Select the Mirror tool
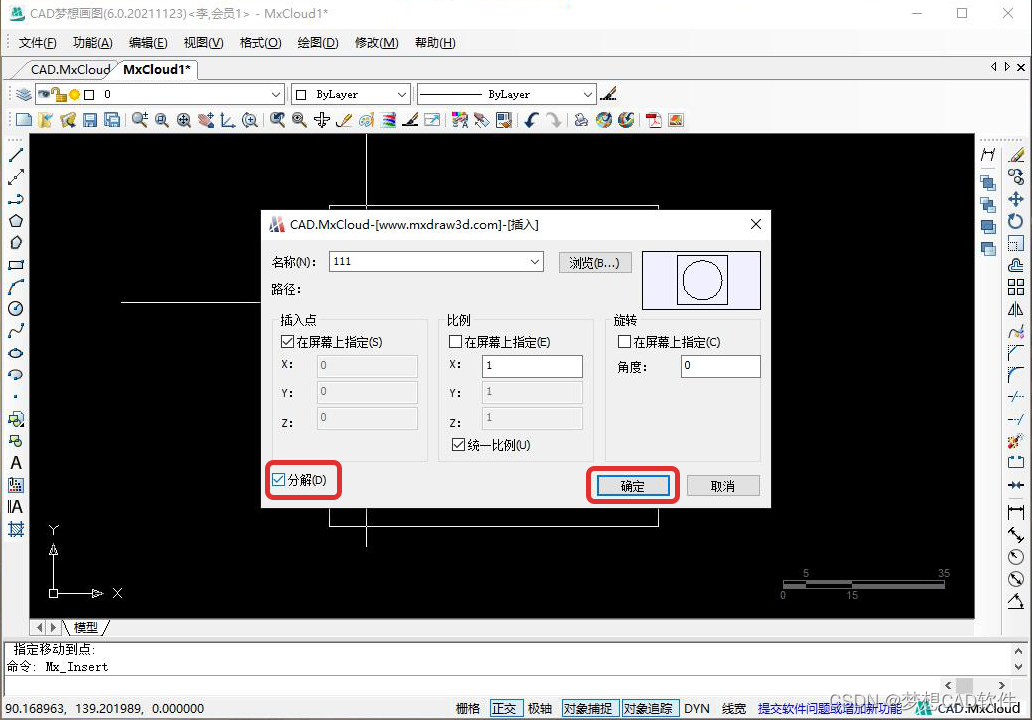 point(1016,309)
